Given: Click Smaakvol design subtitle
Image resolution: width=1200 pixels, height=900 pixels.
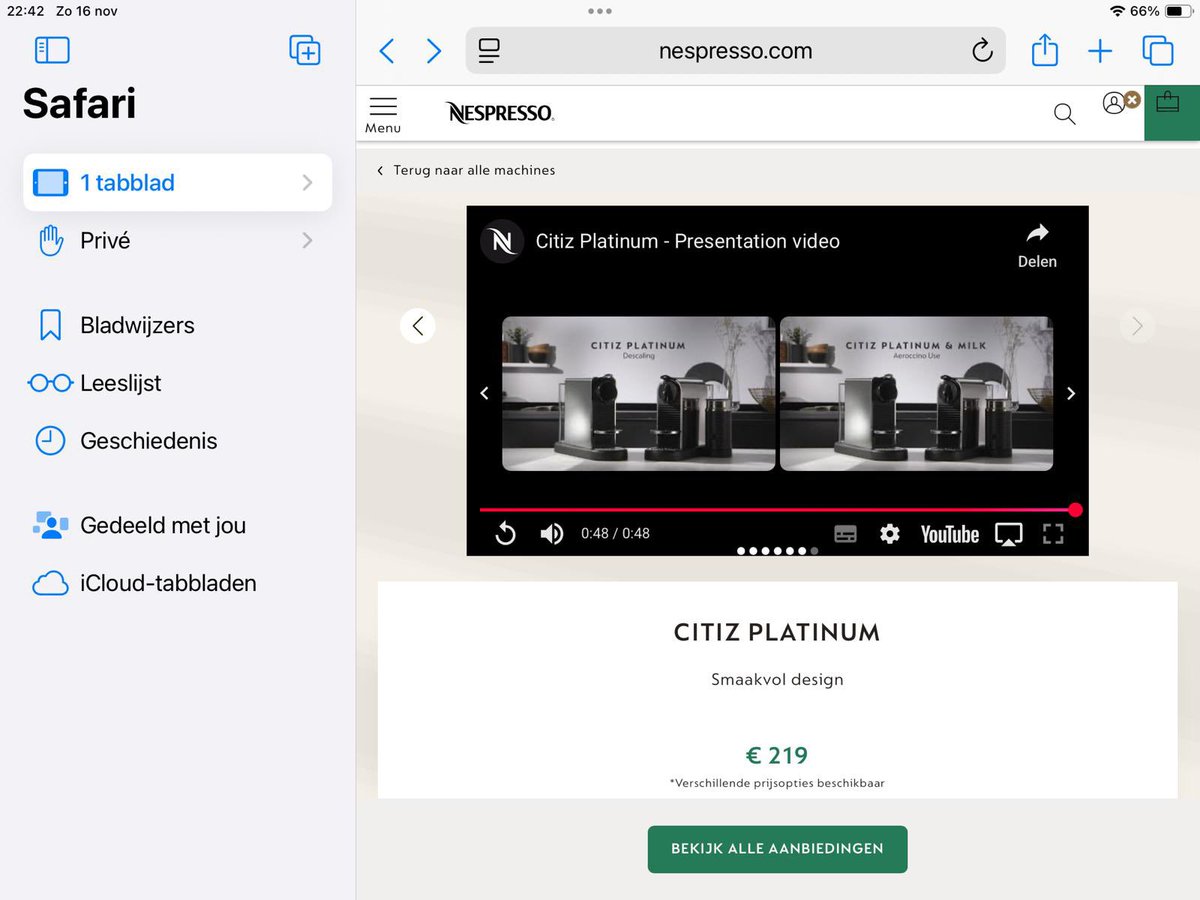Looking at the screenshot, I should point(777,680).
